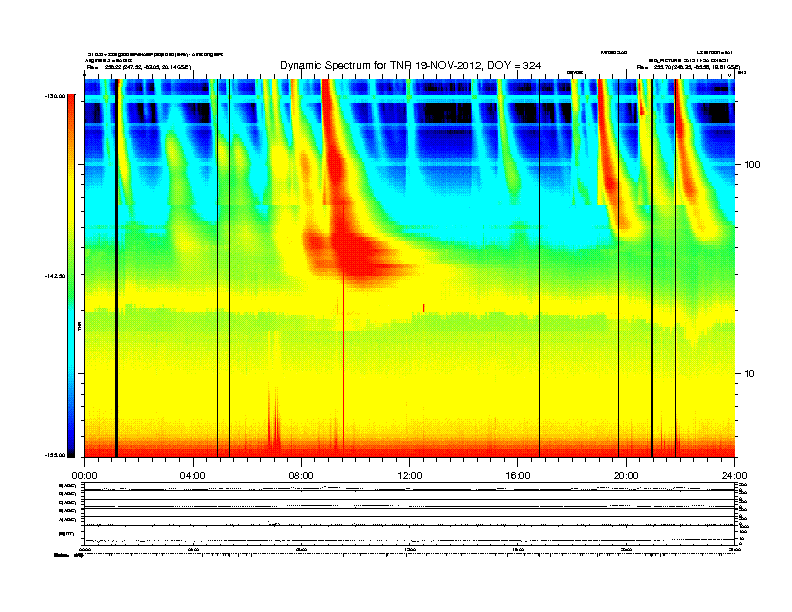Click the 100 frequency axis label
792x612 pixels.
(x=753, y=165)
